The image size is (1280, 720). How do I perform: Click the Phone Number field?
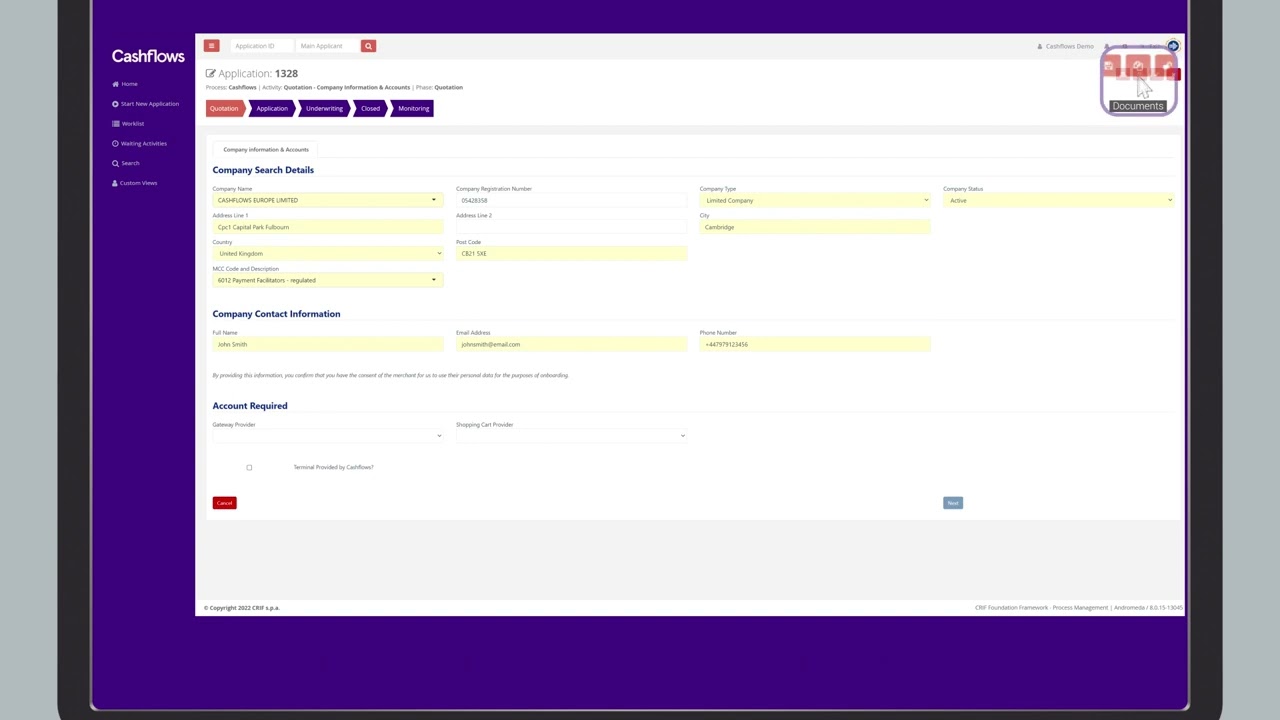click(x=815, y=344)
